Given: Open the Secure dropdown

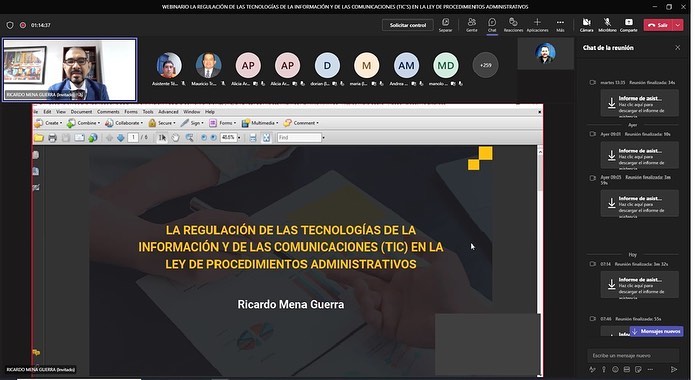Looking at the screenshot, I should (162, 123).
